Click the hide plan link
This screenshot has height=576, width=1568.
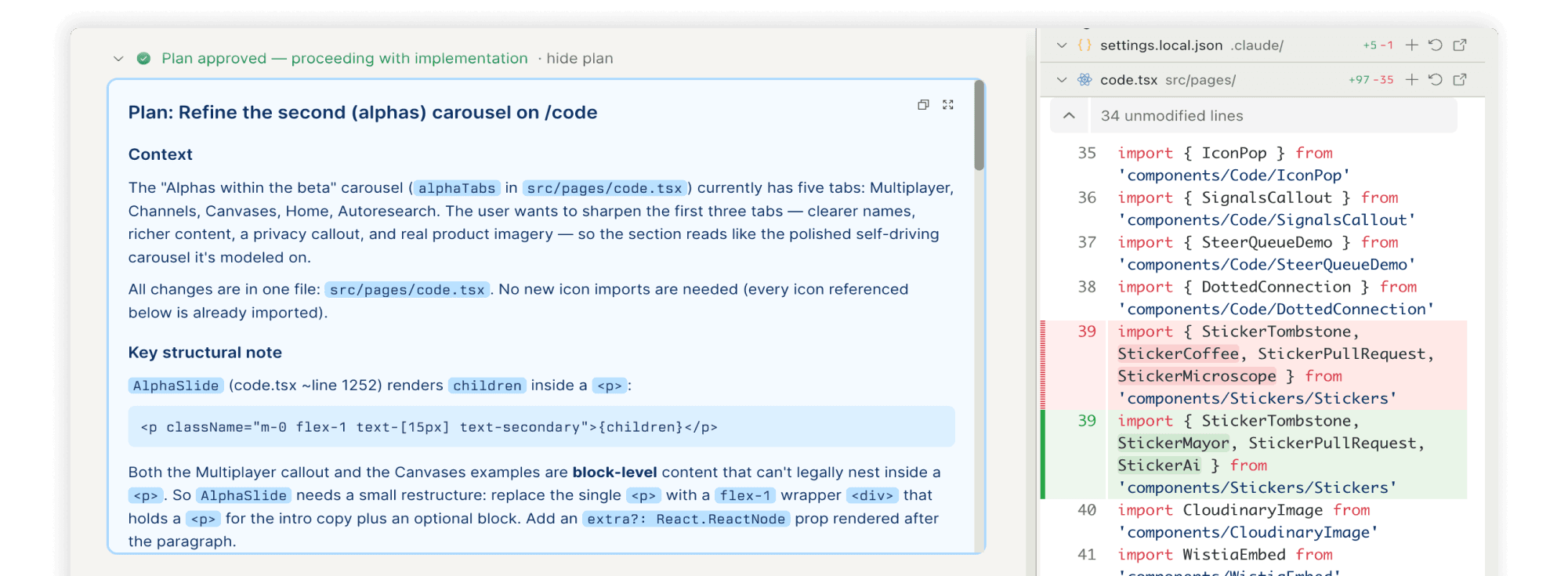580,59
